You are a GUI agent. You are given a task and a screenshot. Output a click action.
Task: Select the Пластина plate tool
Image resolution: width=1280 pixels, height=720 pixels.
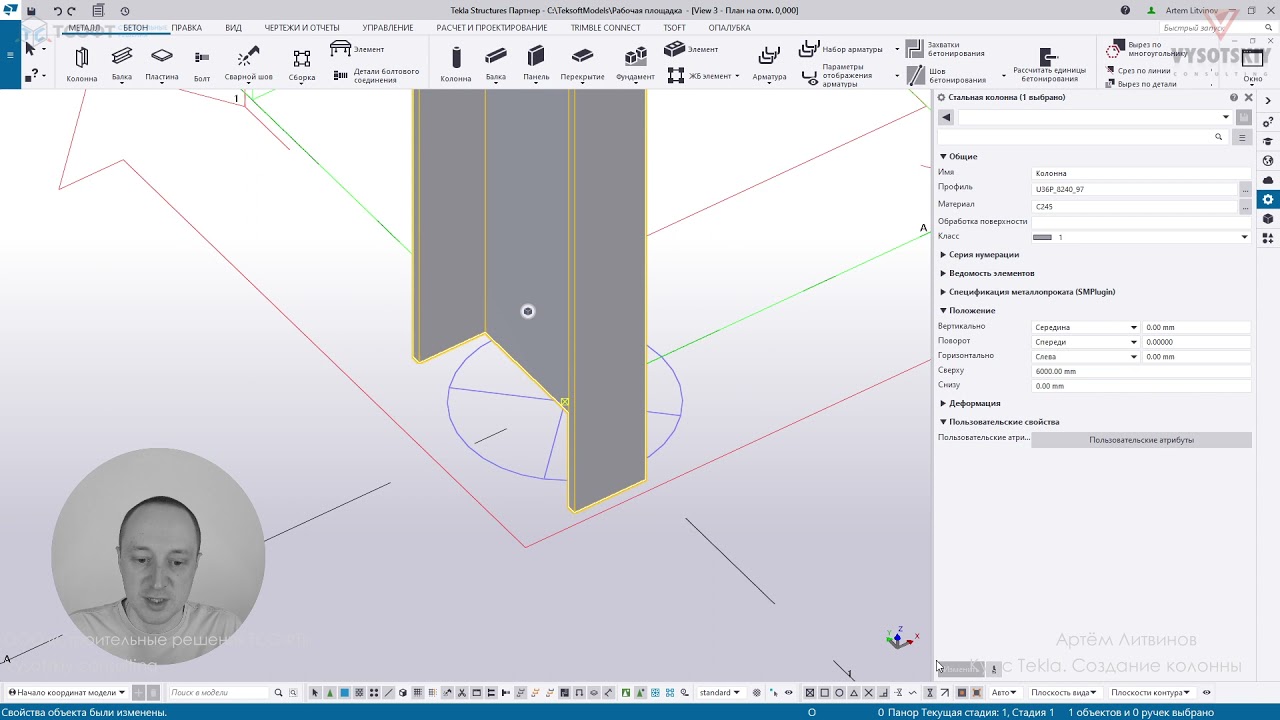pyautogui.click(x=162, y=64)
